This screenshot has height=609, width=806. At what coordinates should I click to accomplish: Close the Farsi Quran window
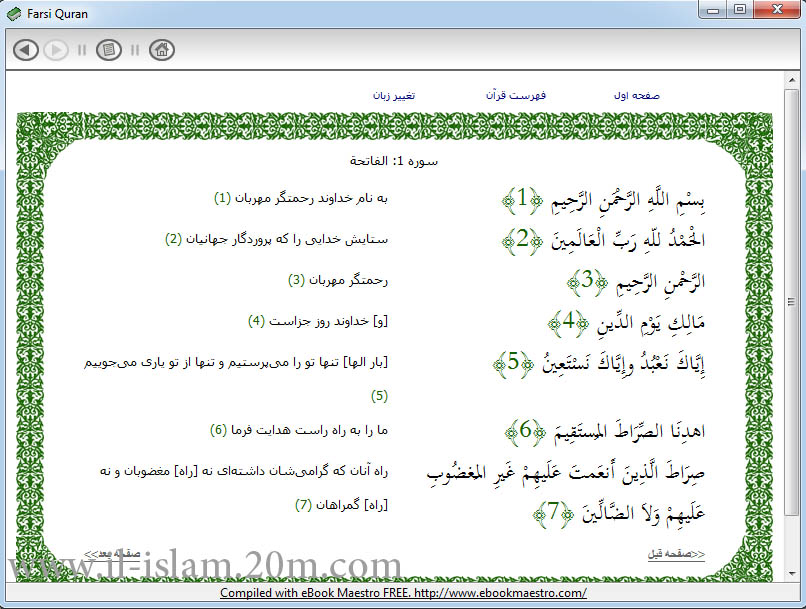click(x=777, y=10)
